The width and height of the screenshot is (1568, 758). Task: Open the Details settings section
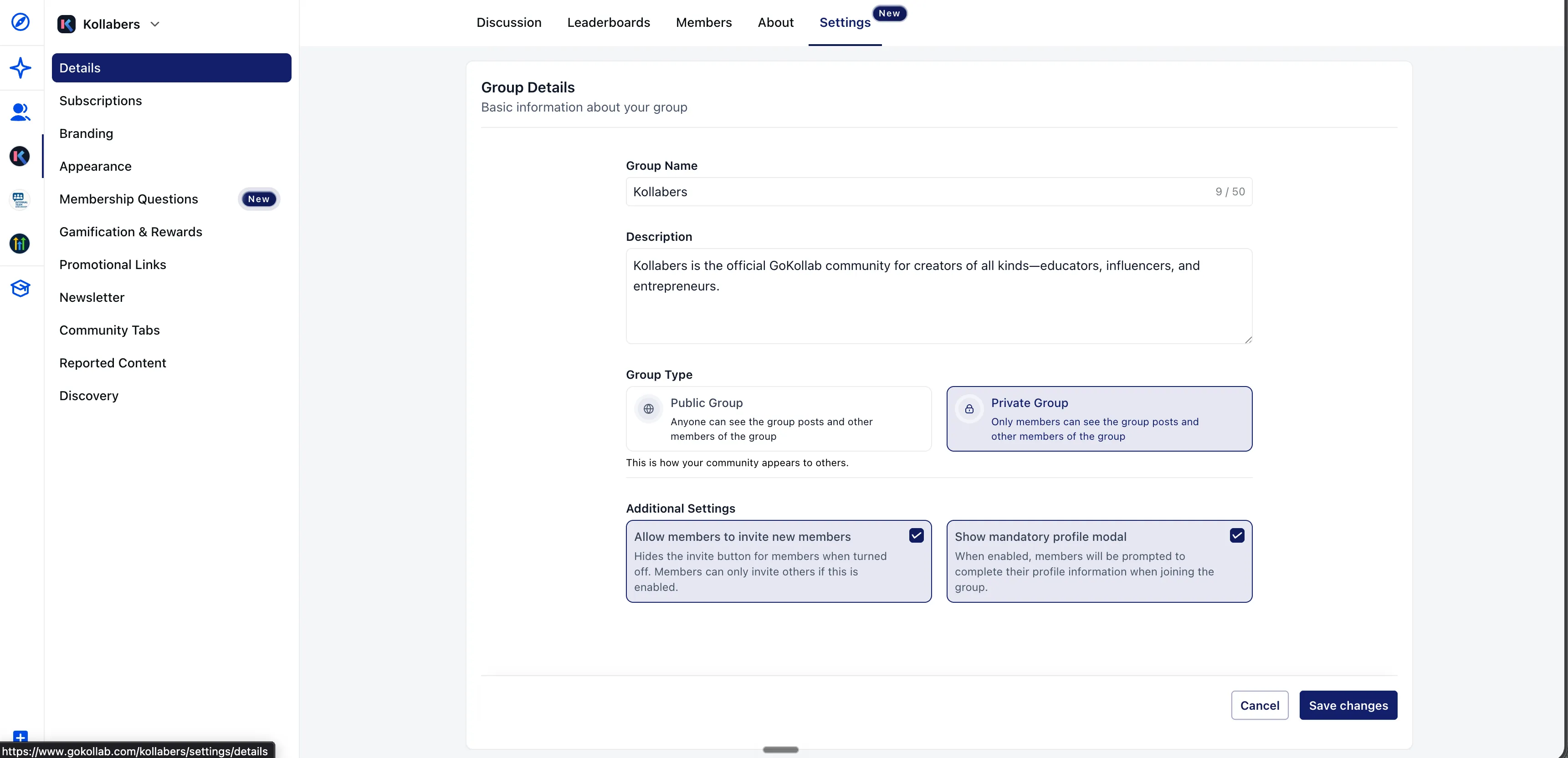tap(172, 67)
